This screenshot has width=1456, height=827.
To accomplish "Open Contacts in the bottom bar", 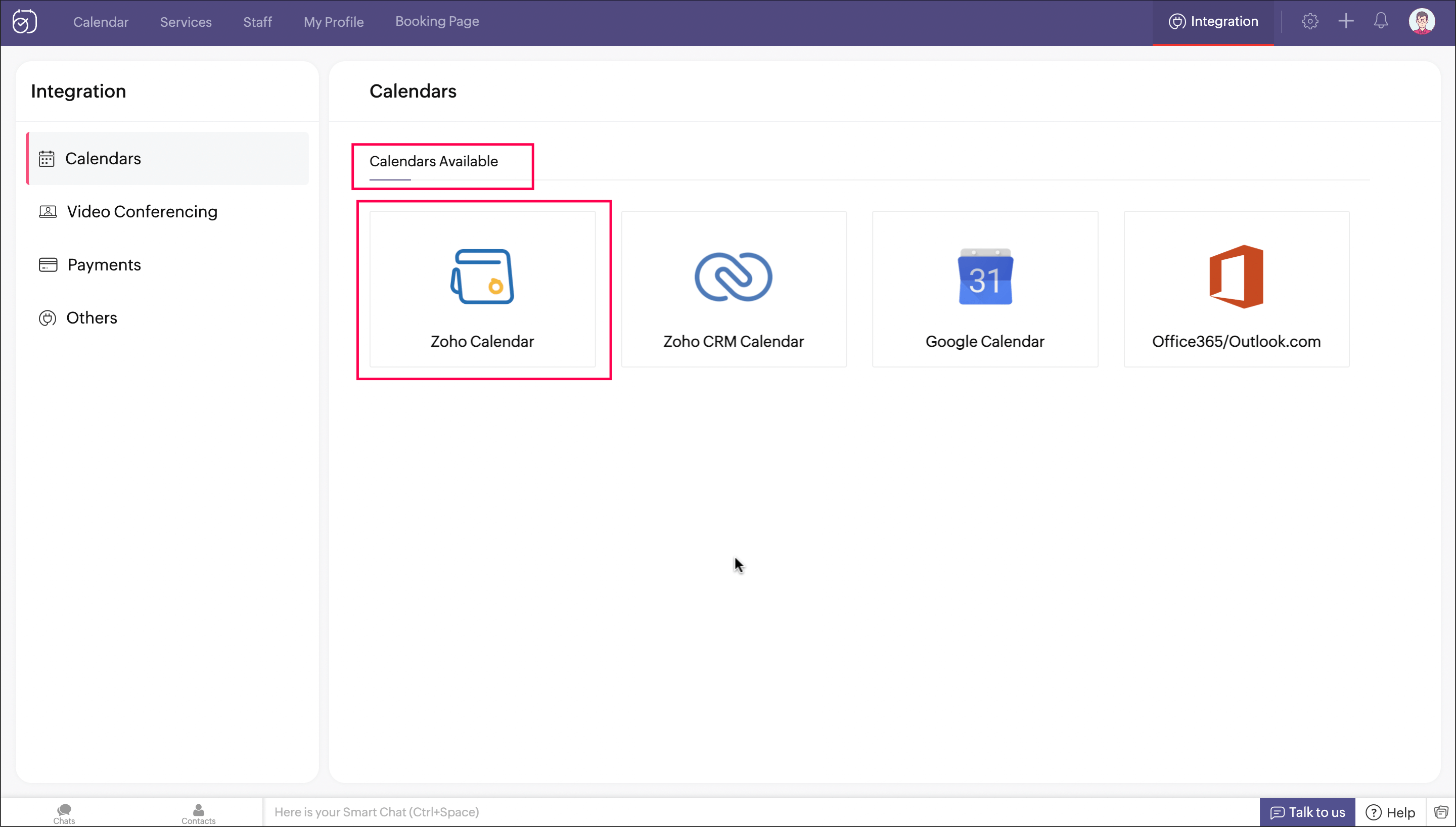I will click(x=198, y=813).
